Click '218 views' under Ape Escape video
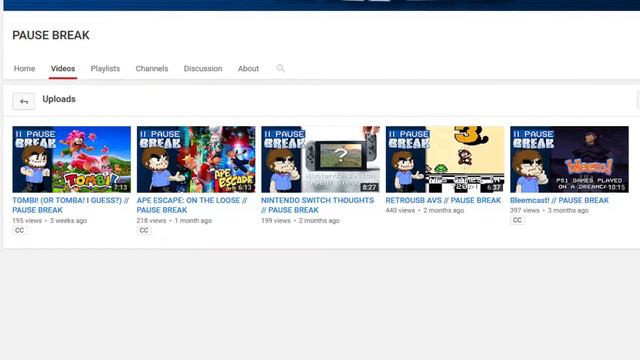The image size is (640, 360). pos(151,220)
